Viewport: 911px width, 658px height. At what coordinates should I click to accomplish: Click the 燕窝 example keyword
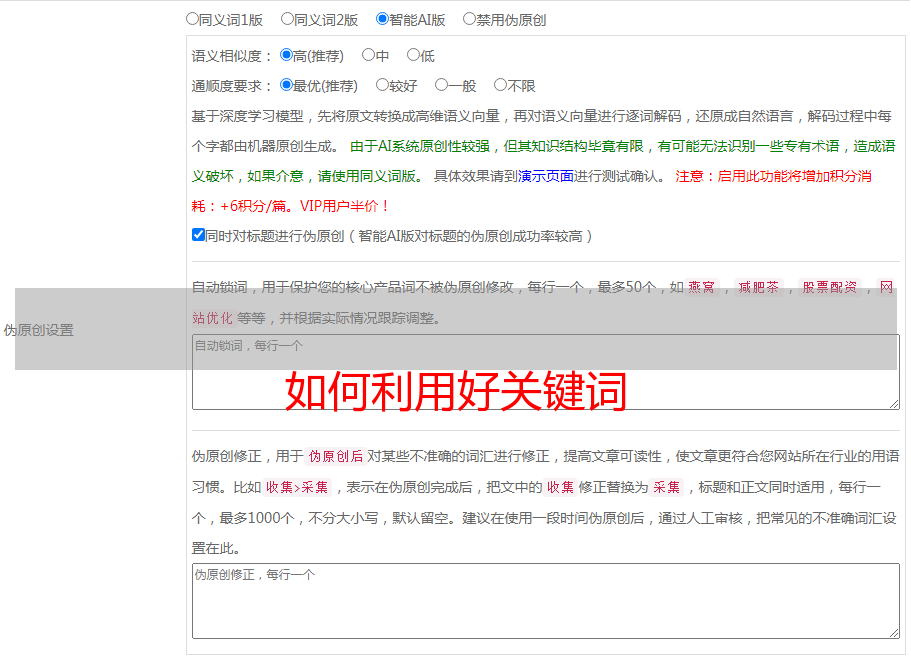(x=701, y=287)
